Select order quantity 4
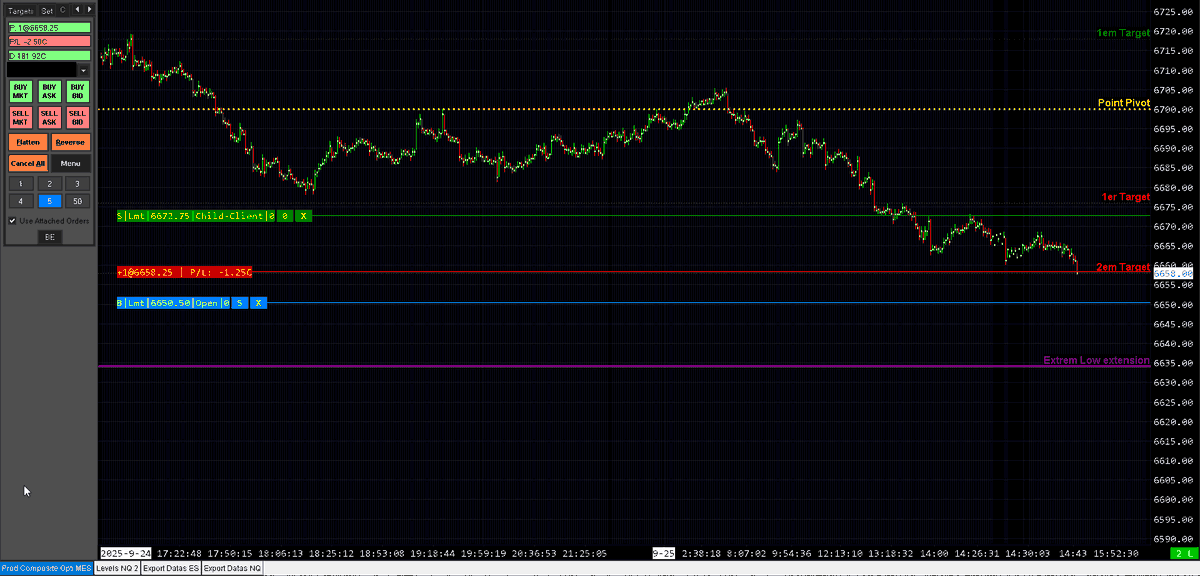The image size is (1200, 576). pos(20,201)
